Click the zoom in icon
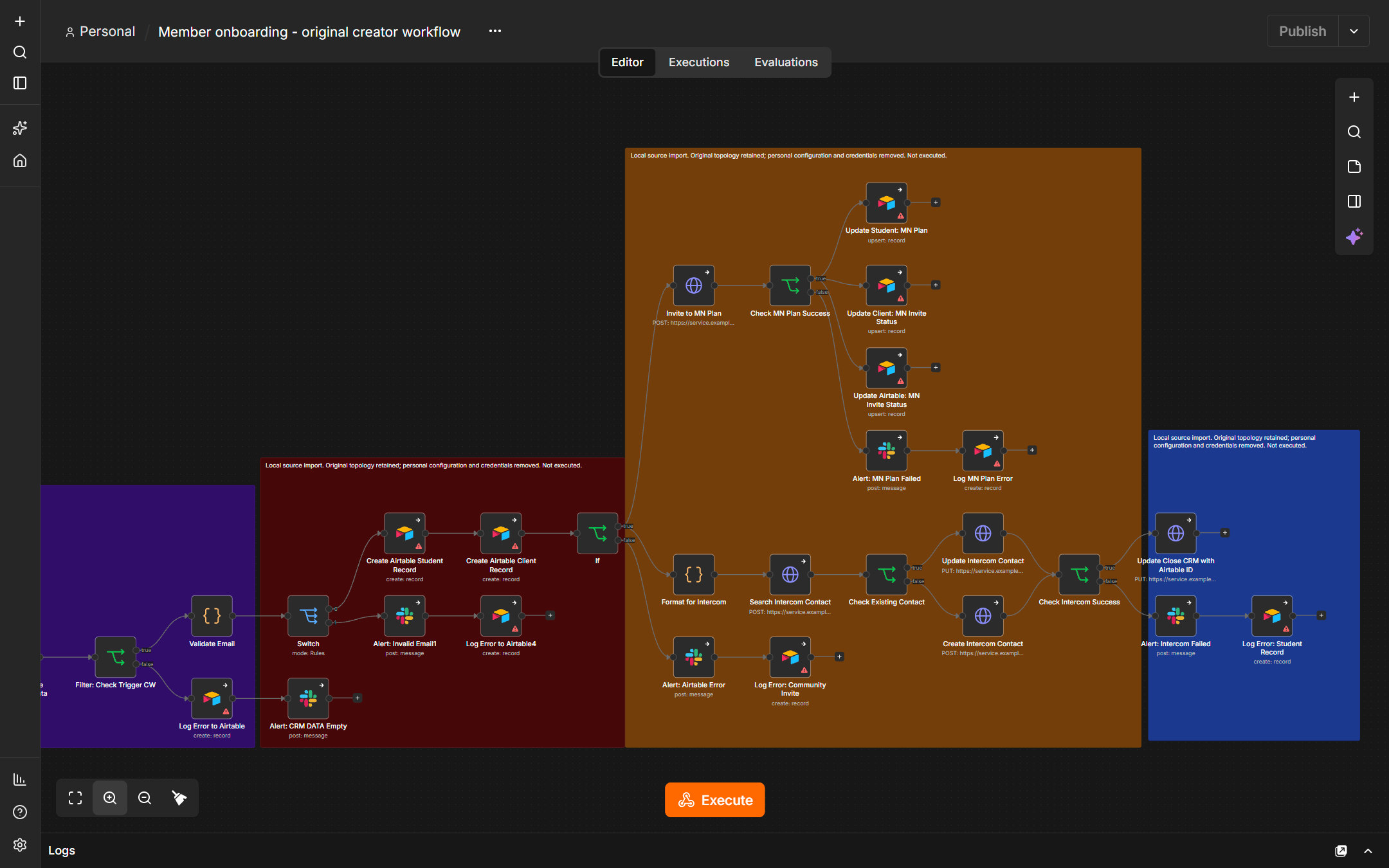This screenshot has width=1389, height=868. pos(110,798)
